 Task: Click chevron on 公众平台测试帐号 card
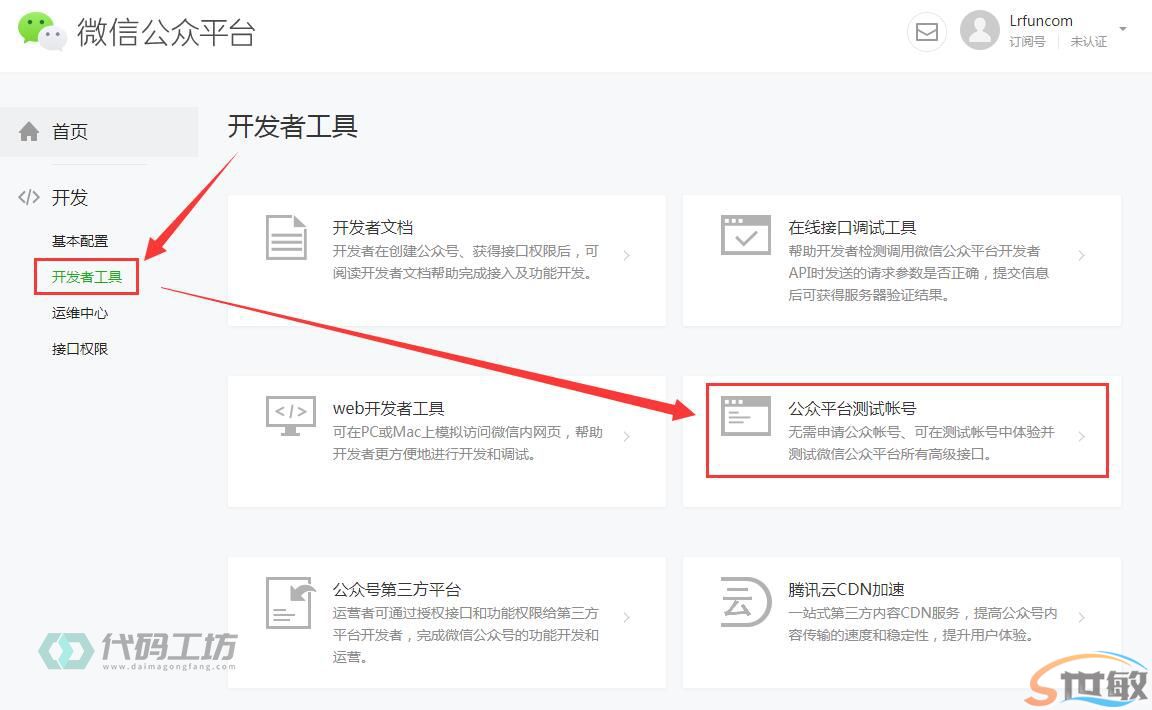pos(1081,437)
